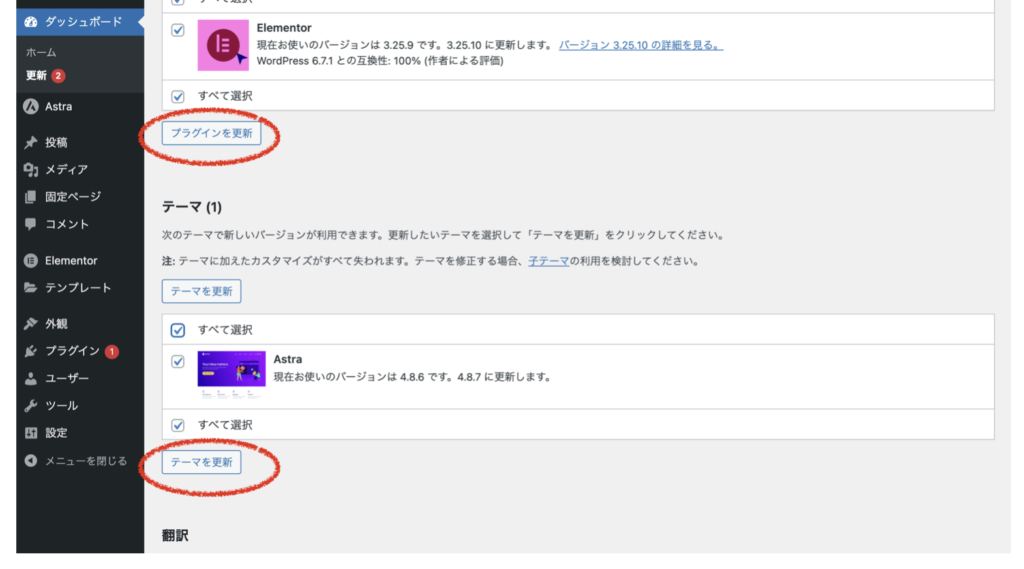Open the メディア media icon

click(31, 170)
